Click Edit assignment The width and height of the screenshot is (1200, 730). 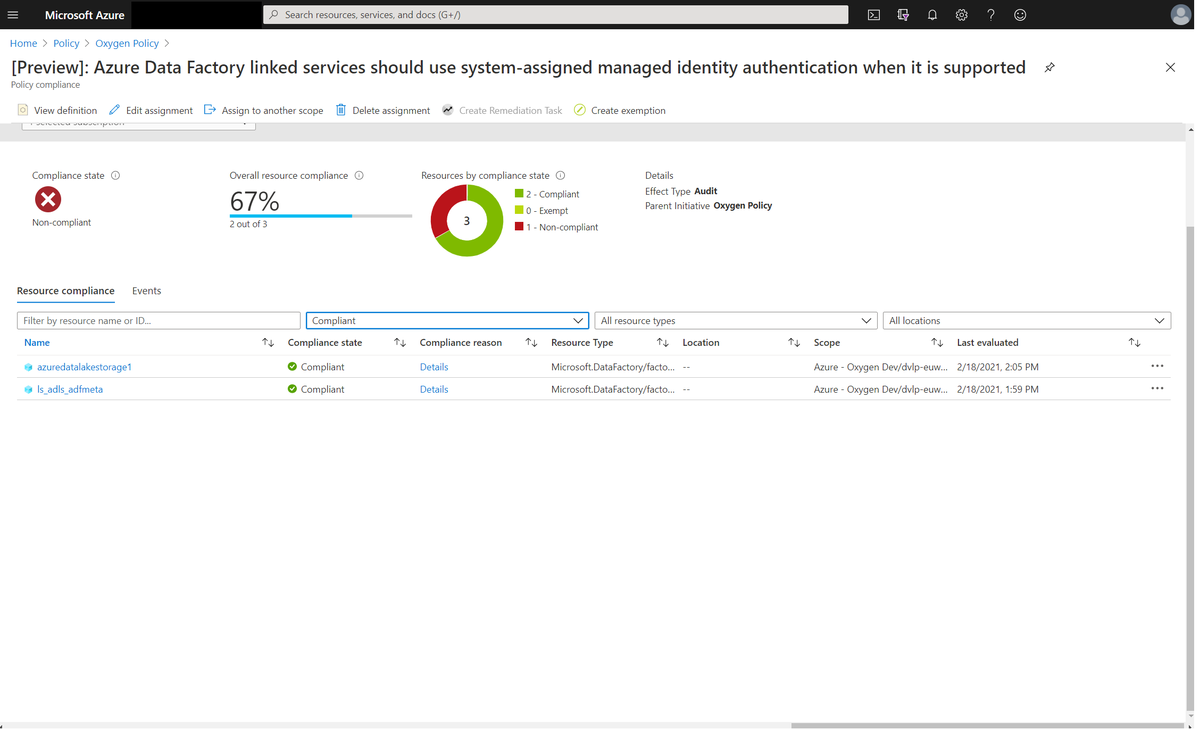coord(151,110)
